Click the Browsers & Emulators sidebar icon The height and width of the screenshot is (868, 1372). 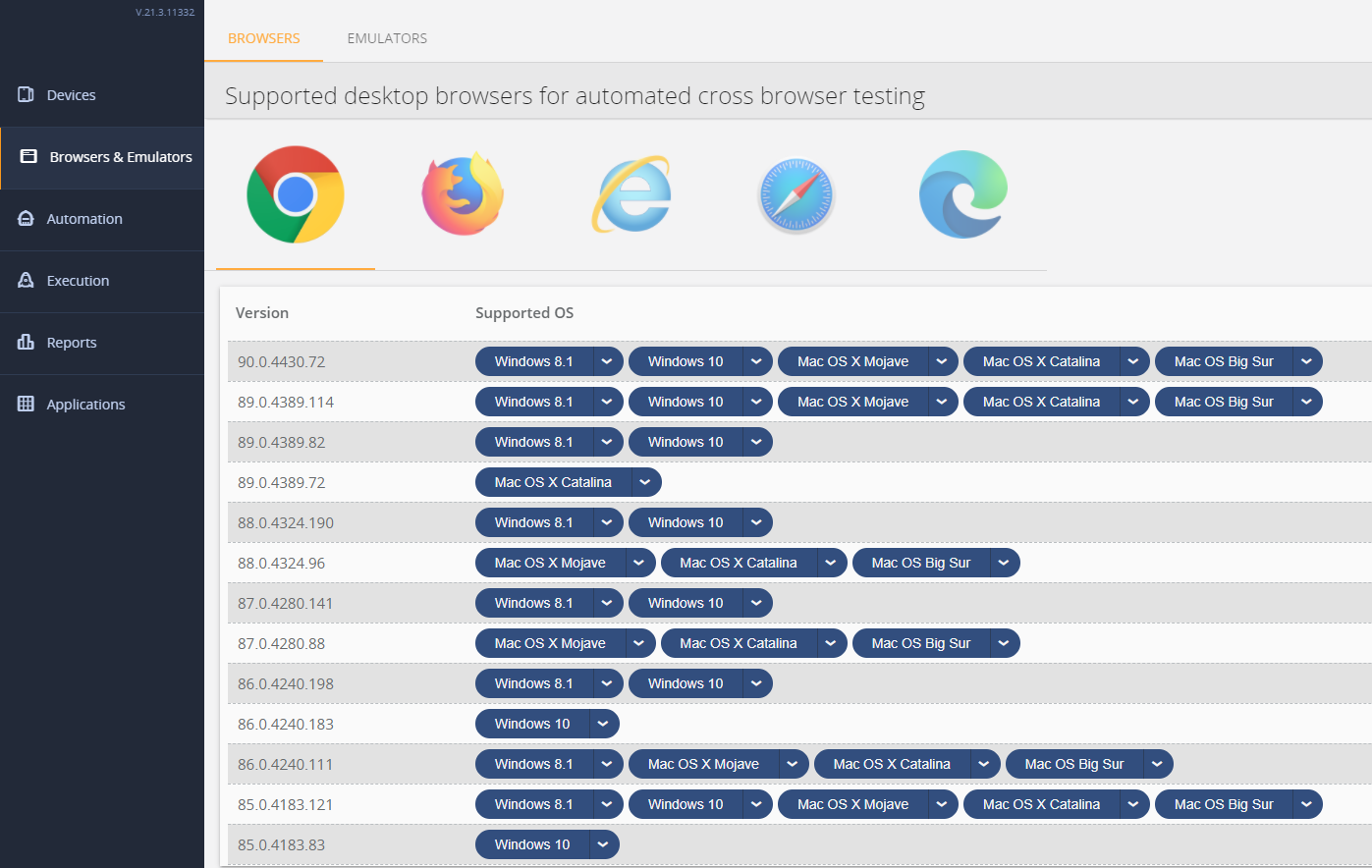pyautogui.click(x=28, y=156)
